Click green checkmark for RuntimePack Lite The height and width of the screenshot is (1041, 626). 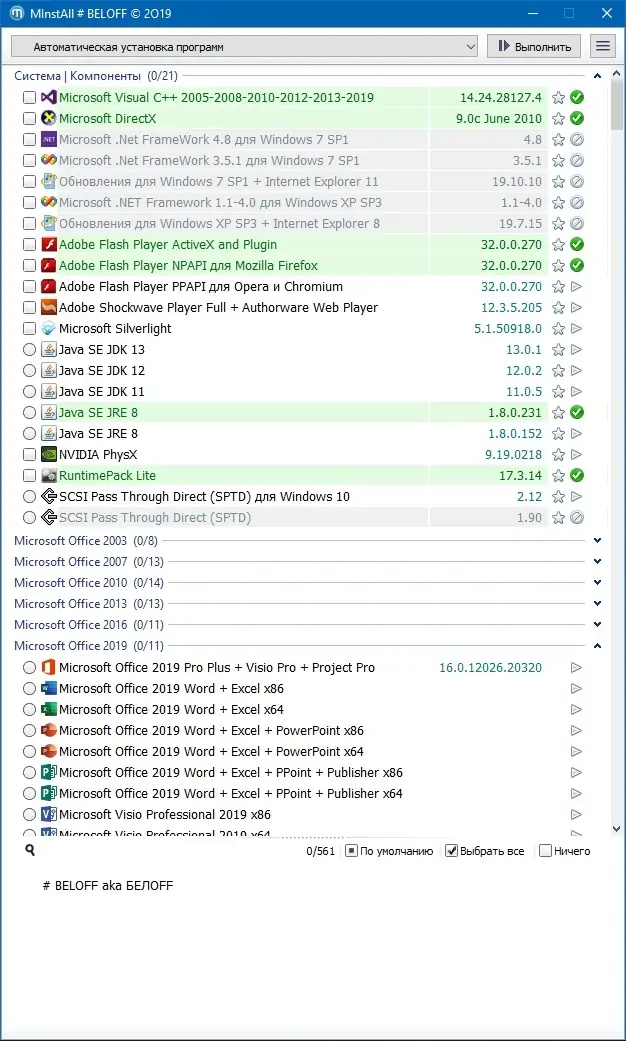click(x=577, y=476)
